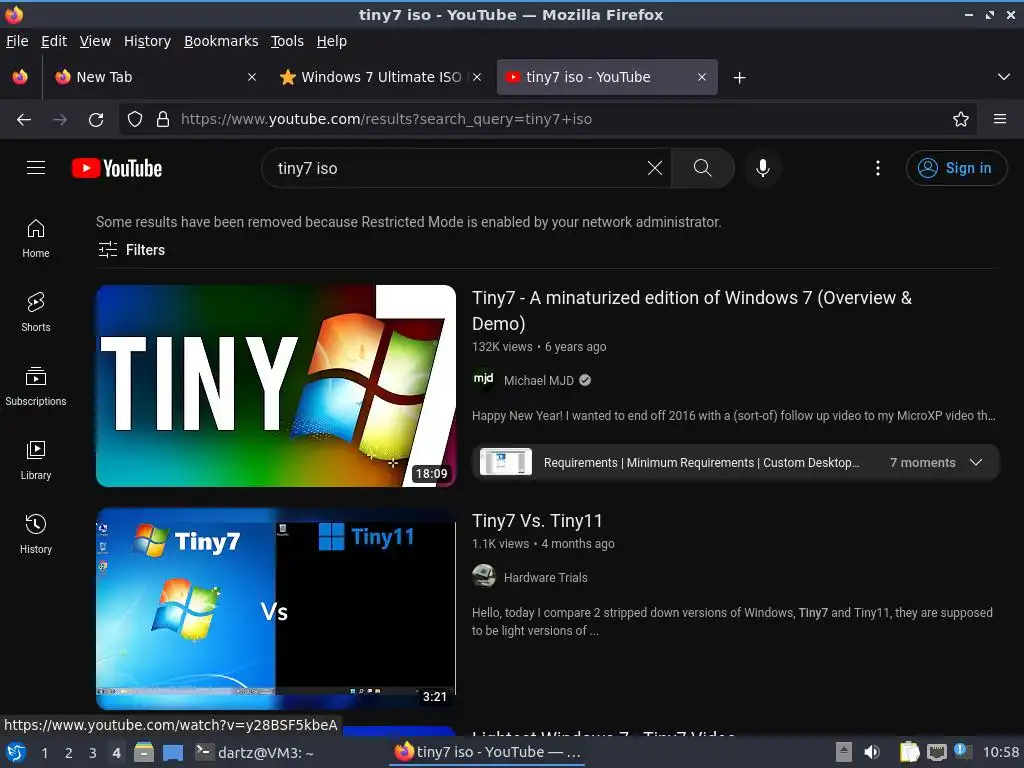Open the YouTube guide hamburger menu

click(x=36, y=168)
